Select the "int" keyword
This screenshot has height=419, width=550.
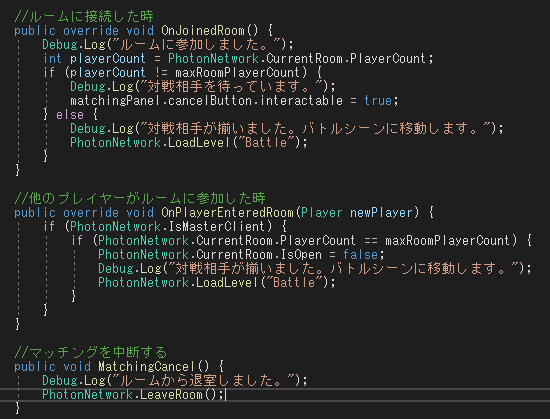click(52, 59)
